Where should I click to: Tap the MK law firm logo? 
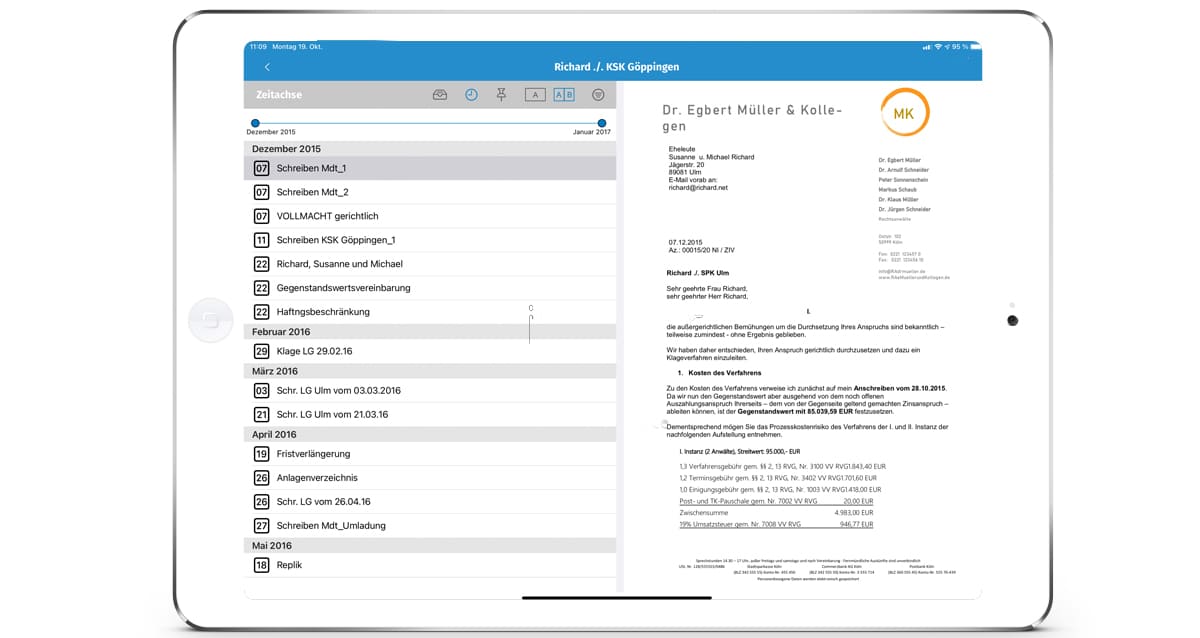[x=904, y=112]
